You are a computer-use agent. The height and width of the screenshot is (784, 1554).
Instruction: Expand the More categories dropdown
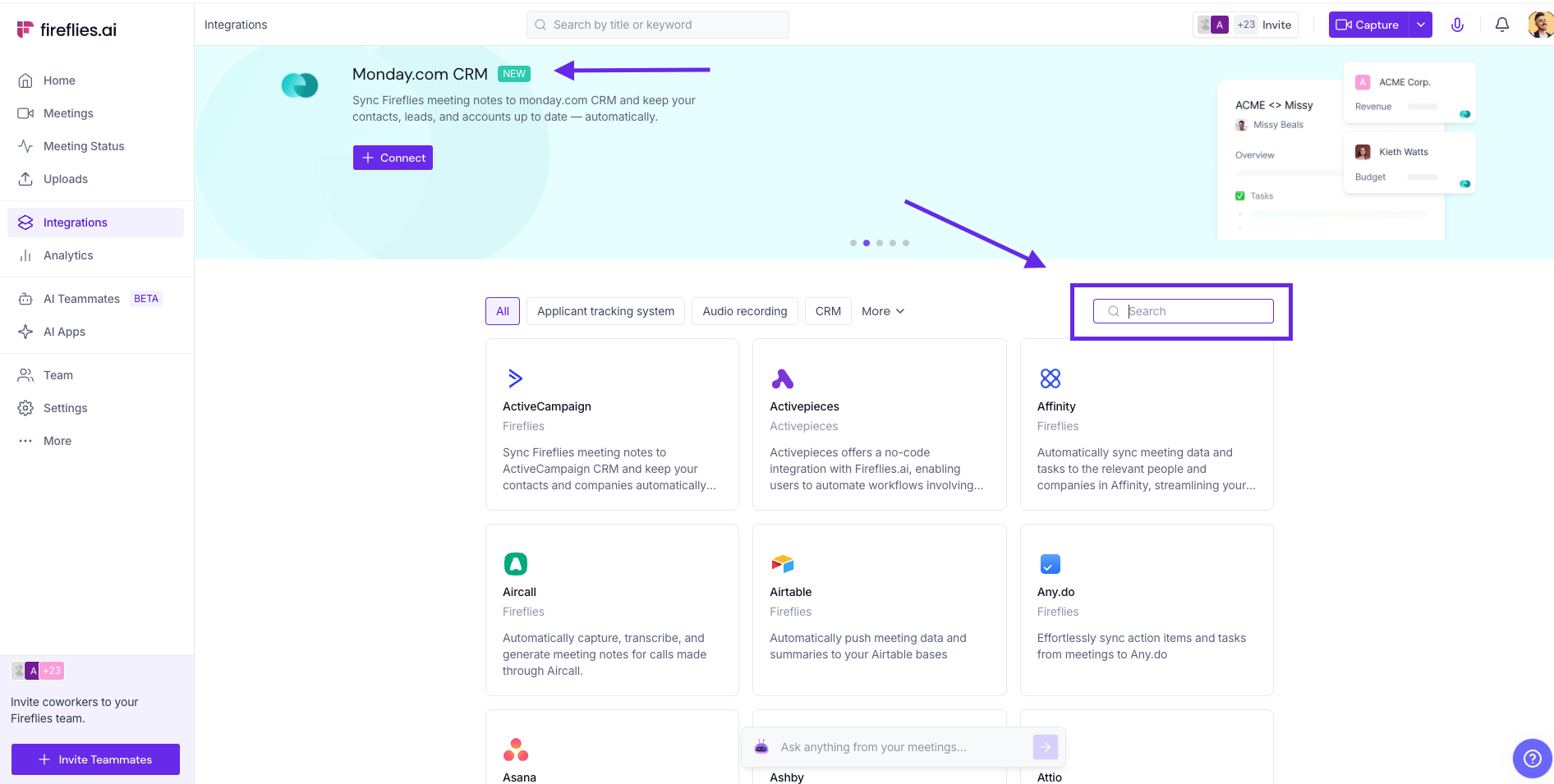click(883, 311)
